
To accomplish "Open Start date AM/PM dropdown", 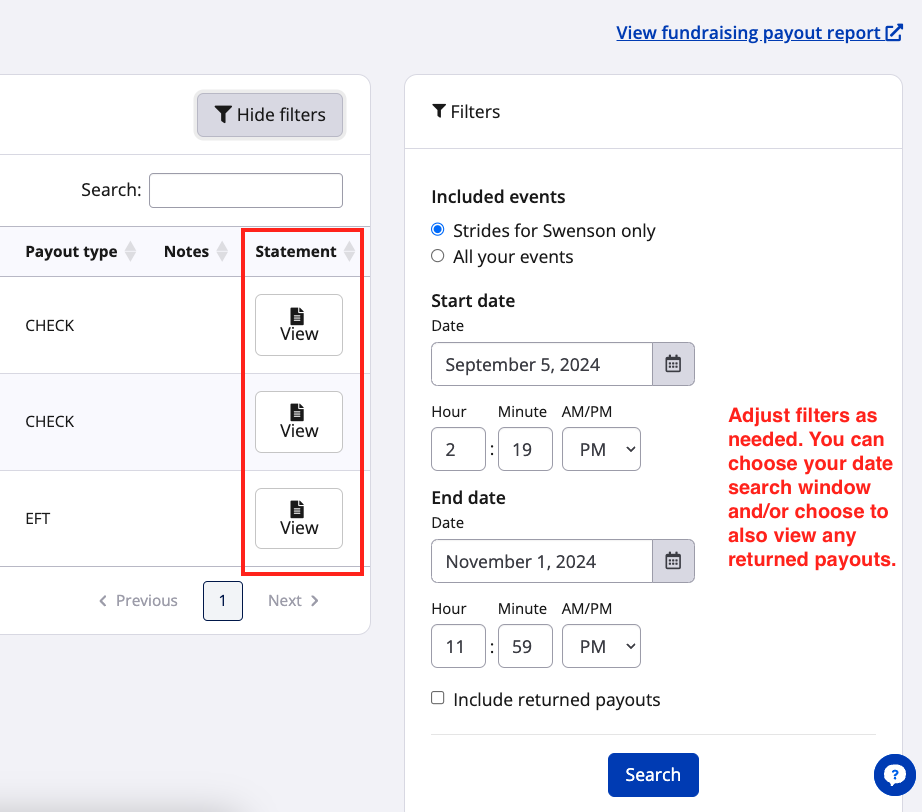I will [x=601, y=450].
